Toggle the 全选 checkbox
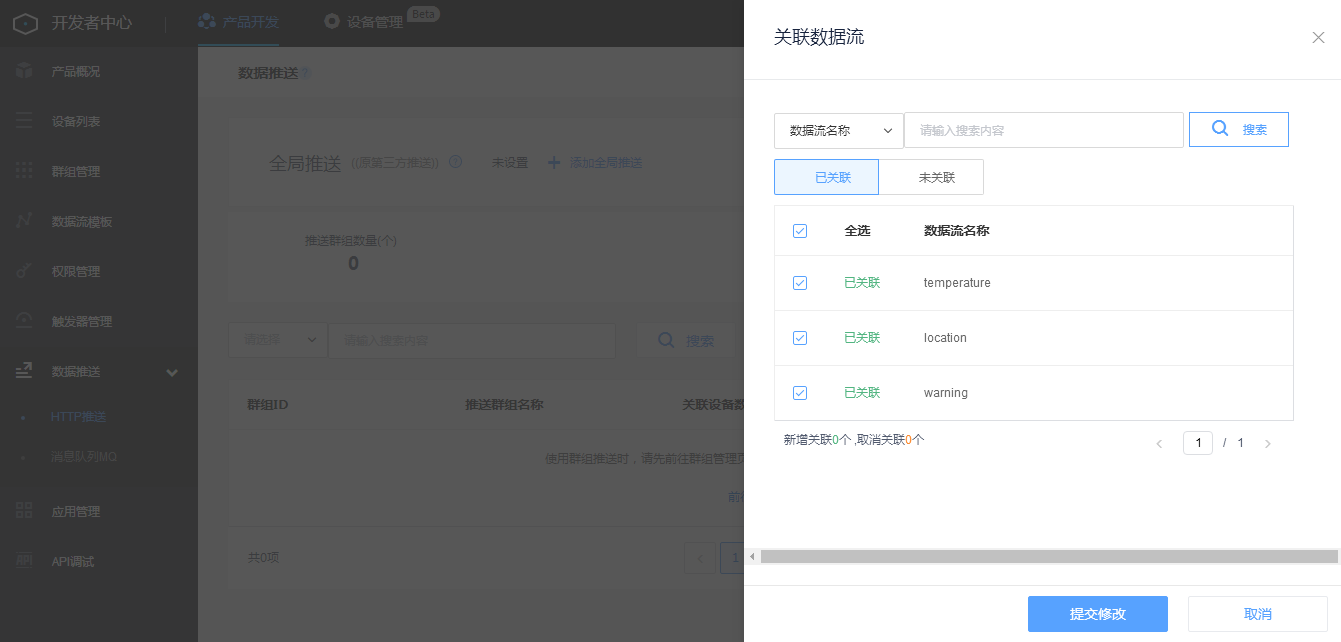This screenshot has height=642, width=1341. pyautogui.click(x=800, y=231)
